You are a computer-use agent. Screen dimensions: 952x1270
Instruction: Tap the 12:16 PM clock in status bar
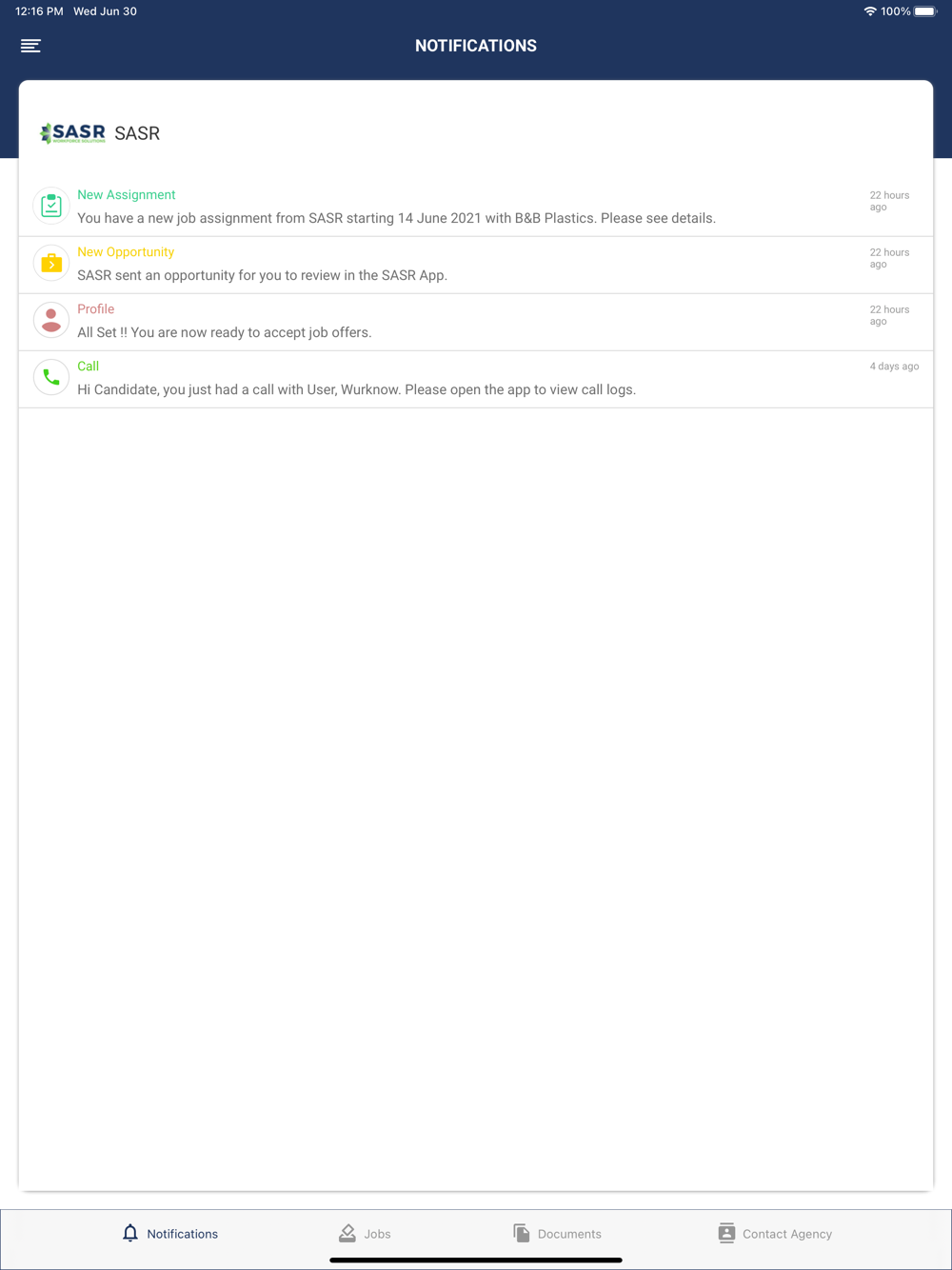39,11
